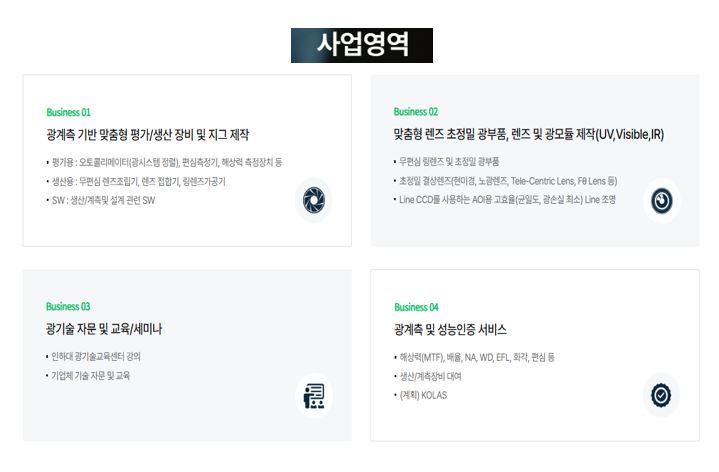Open the Business 02 label
The height and width of the screenshot is (472, 719).
[x=416, y=112]
